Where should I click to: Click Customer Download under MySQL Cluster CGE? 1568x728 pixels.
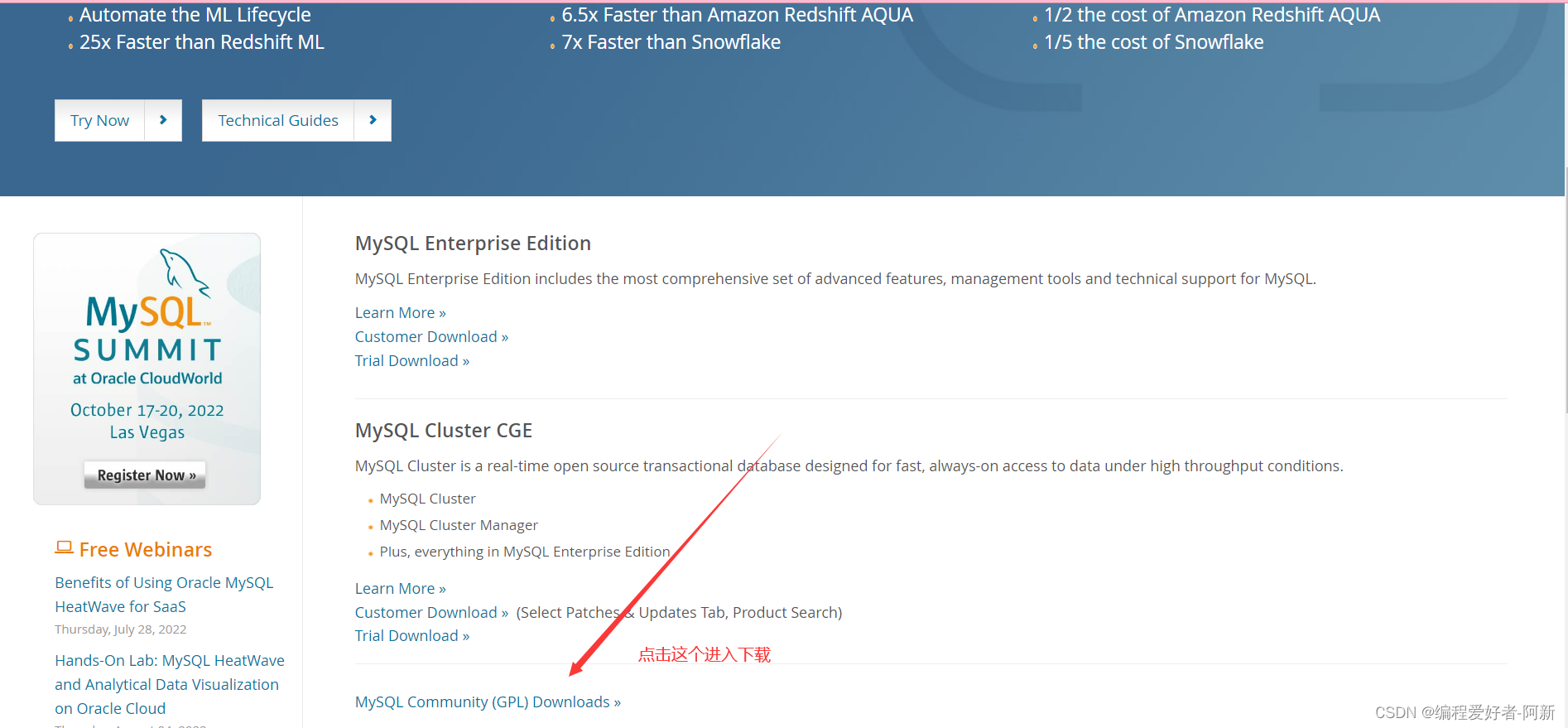click(x=431, y=612)
